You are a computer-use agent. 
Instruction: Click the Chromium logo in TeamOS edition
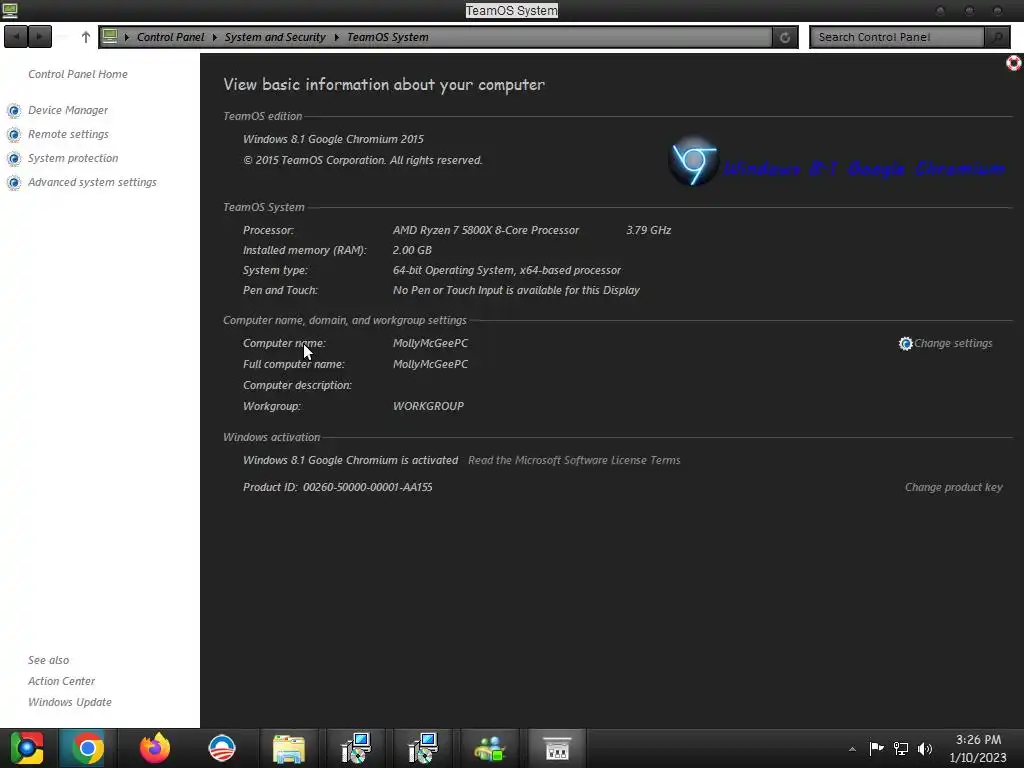(694, 161)
